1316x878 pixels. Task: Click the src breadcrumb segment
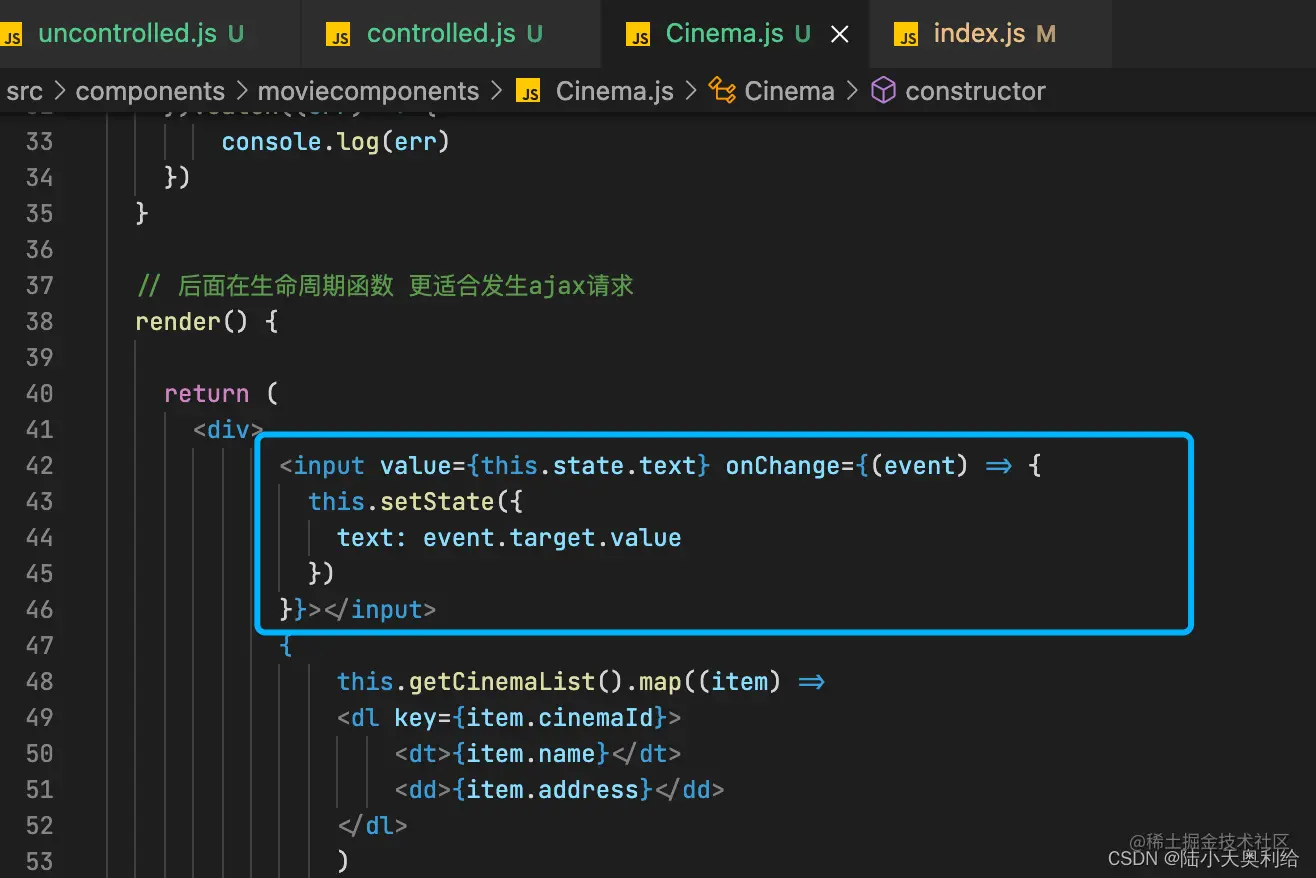pyautogui.click(x=25, y=91)
